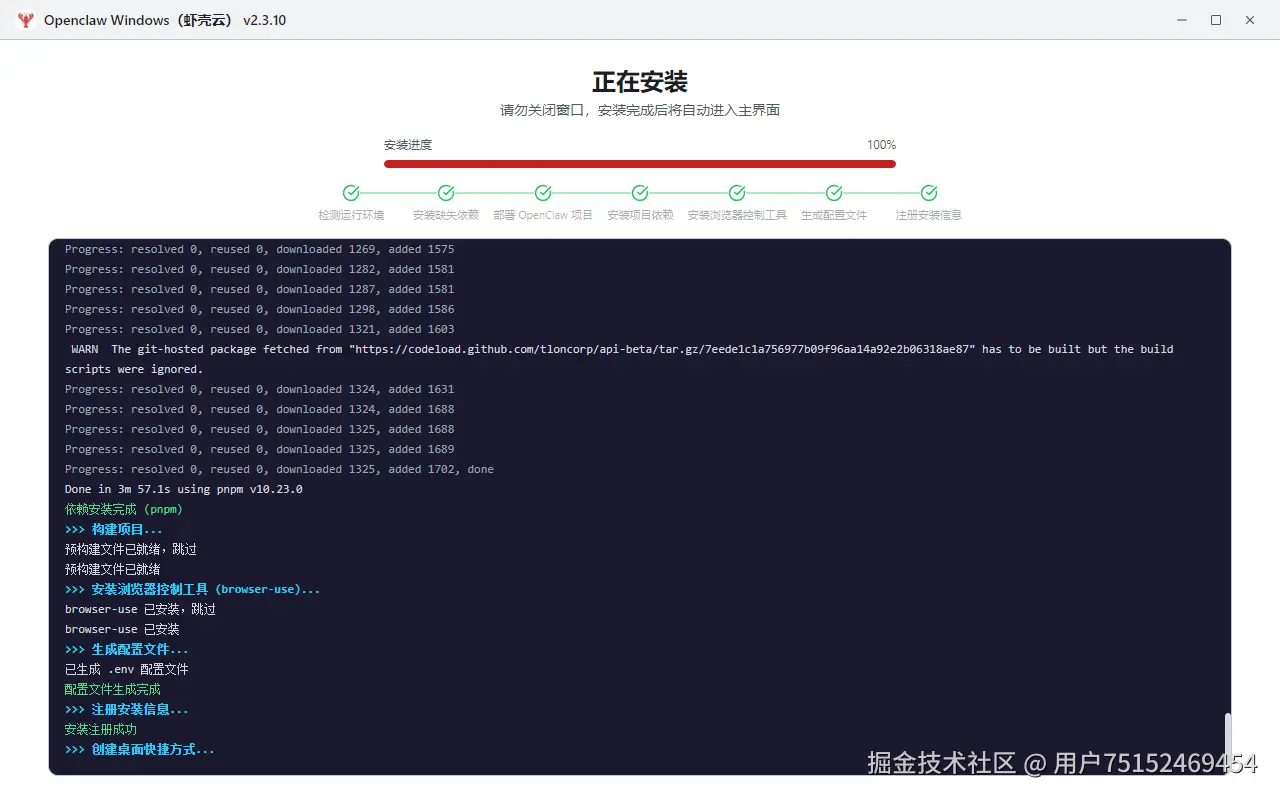1280x800 pixels.
Task: Click the 生成配置文件 step label
Action: click(834, 215)
